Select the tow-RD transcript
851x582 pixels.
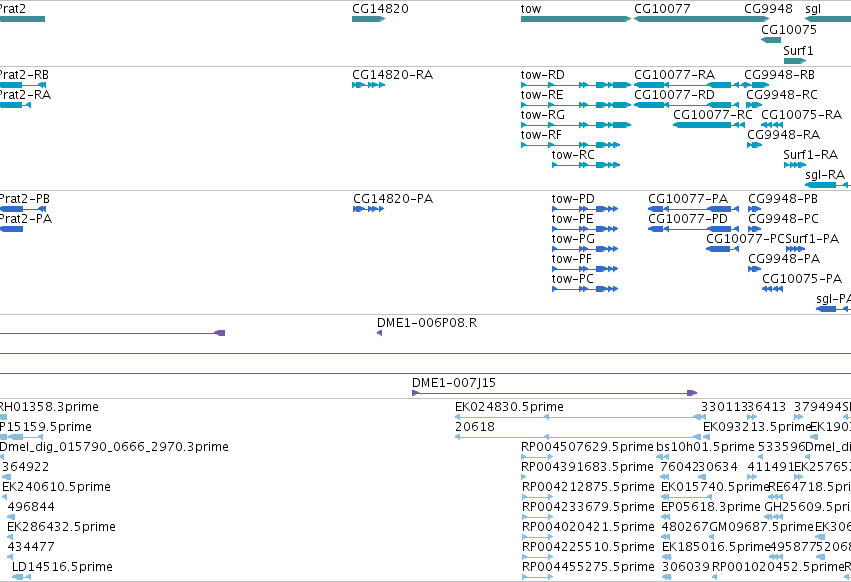click(576, 85)
